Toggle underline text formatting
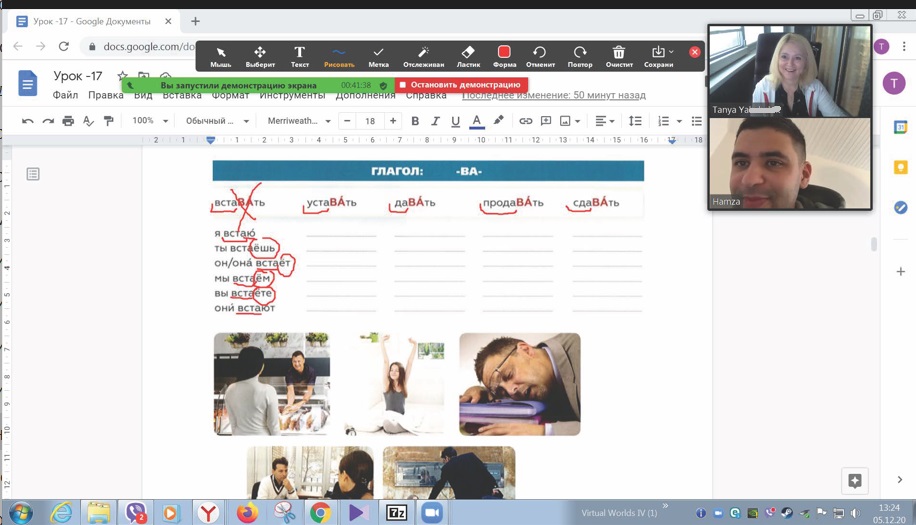 click(x=455, y=121)
